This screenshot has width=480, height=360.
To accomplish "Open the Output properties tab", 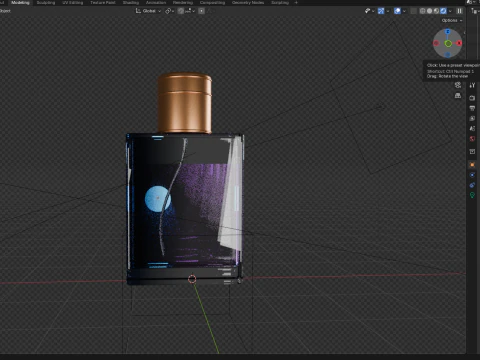I will click(x=472, y=108).
